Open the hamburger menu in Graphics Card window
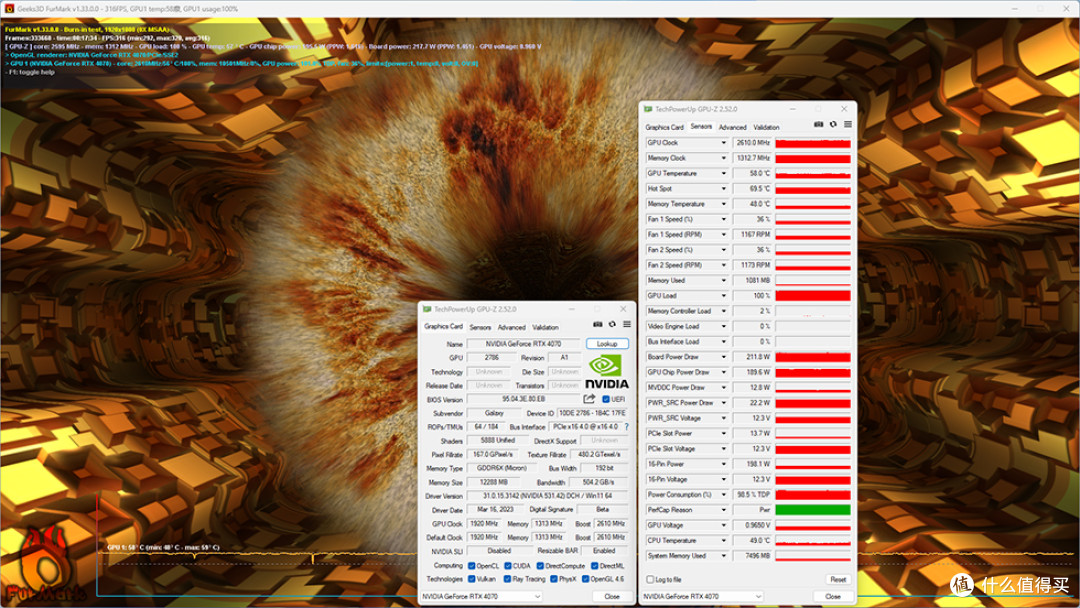The height and width of the screenshot is (608, 1080). pos(627,324)
